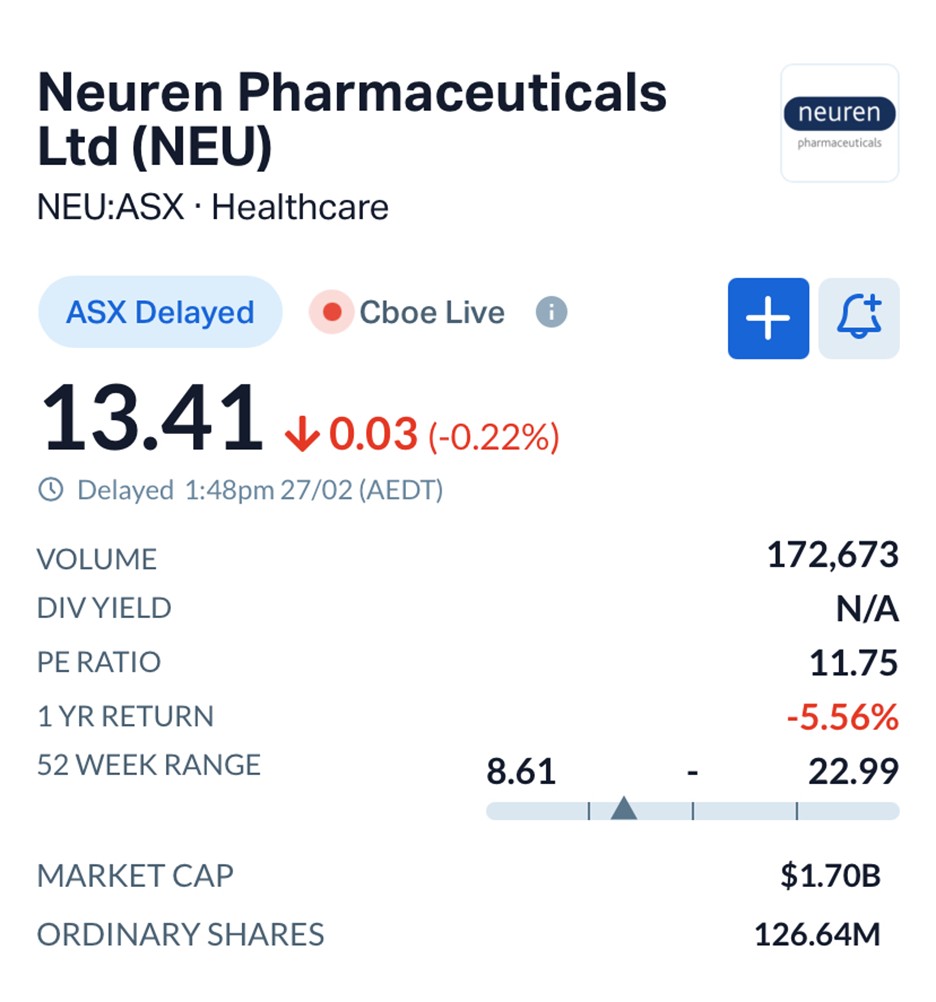
Task: Click the $1.70B market cap value
Action: 830,876
